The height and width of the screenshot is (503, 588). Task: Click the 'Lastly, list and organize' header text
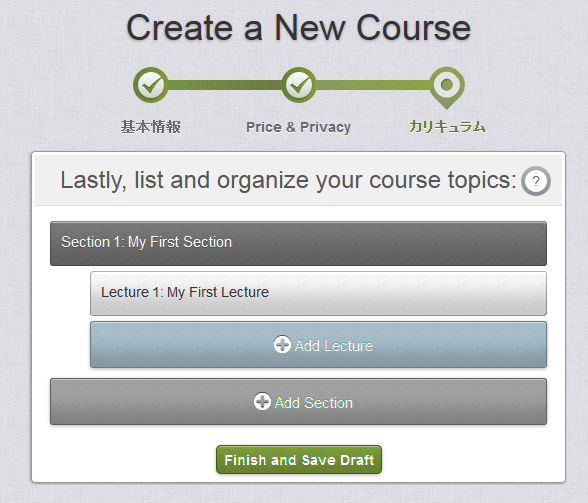pos(289,180)
